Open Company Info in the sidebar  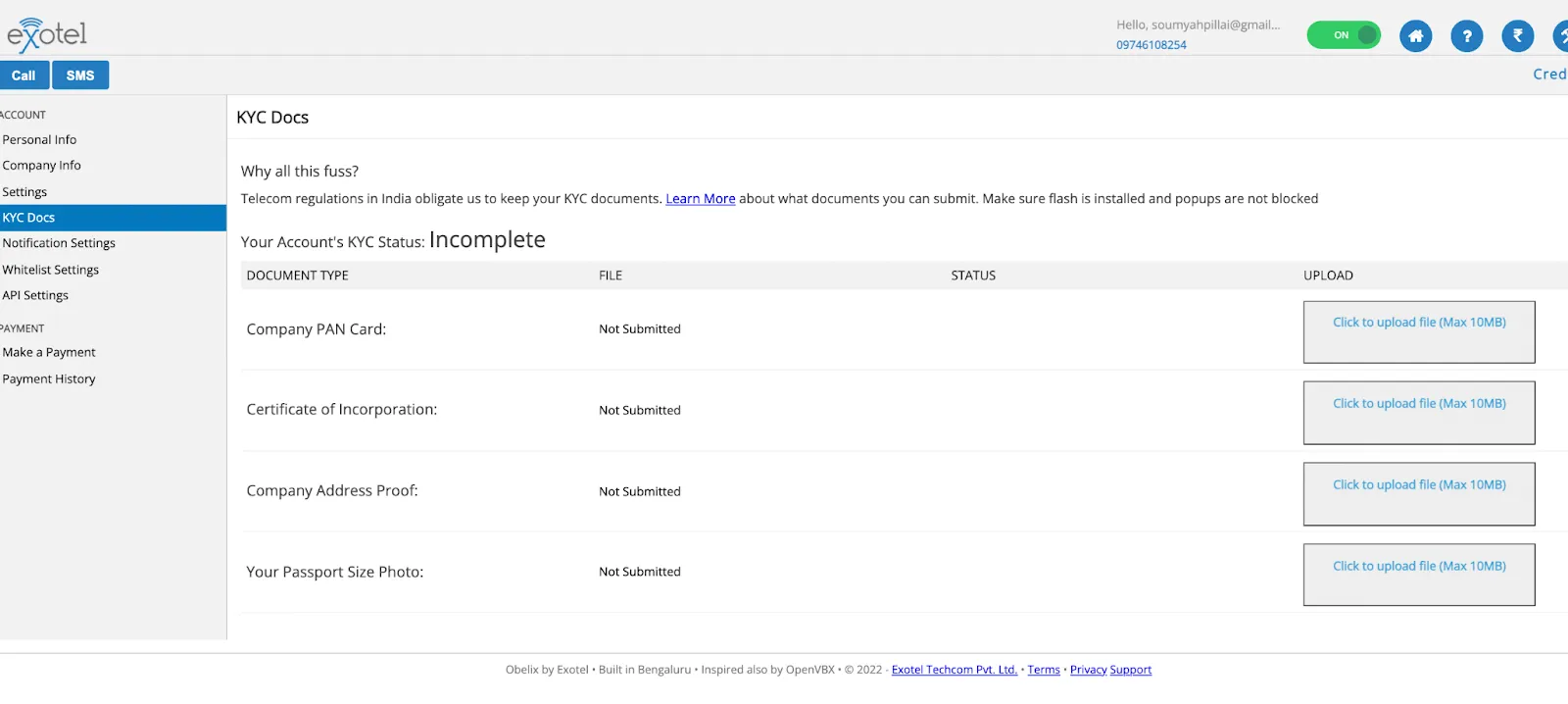(41, 166)
